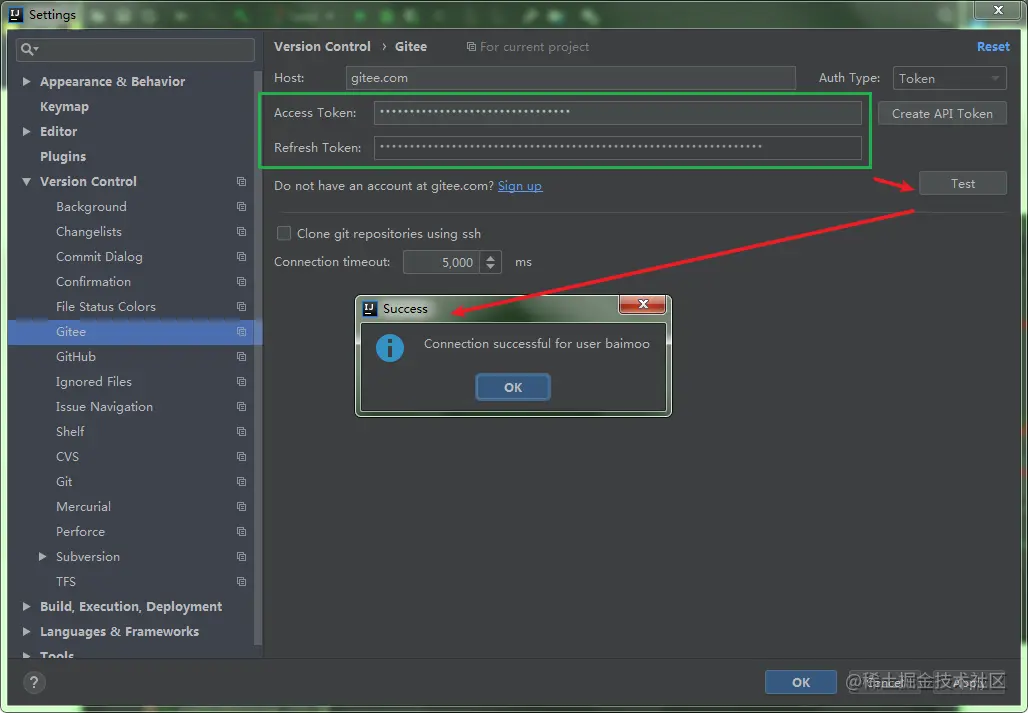Screen dimensions: 1028x713
Task: Click project-level icon on Changelists row
Action: coord(241,231)
